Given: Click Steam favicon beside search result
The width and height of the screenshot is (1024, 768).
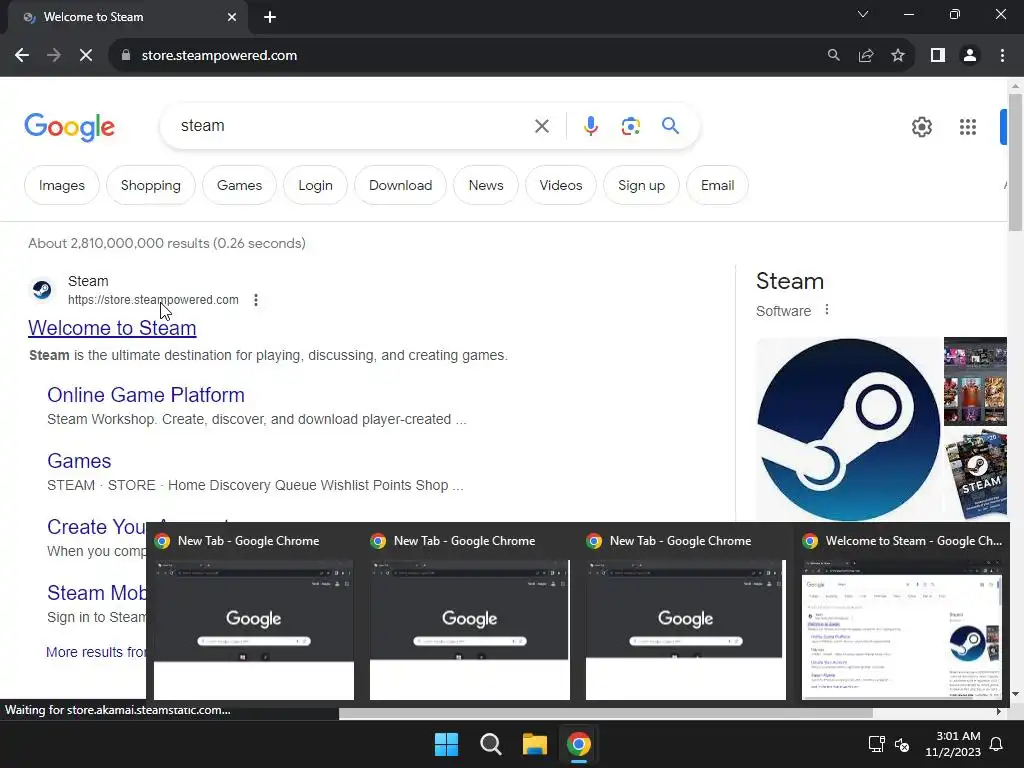Looking at the screenshot, I should tap(42, 289).
